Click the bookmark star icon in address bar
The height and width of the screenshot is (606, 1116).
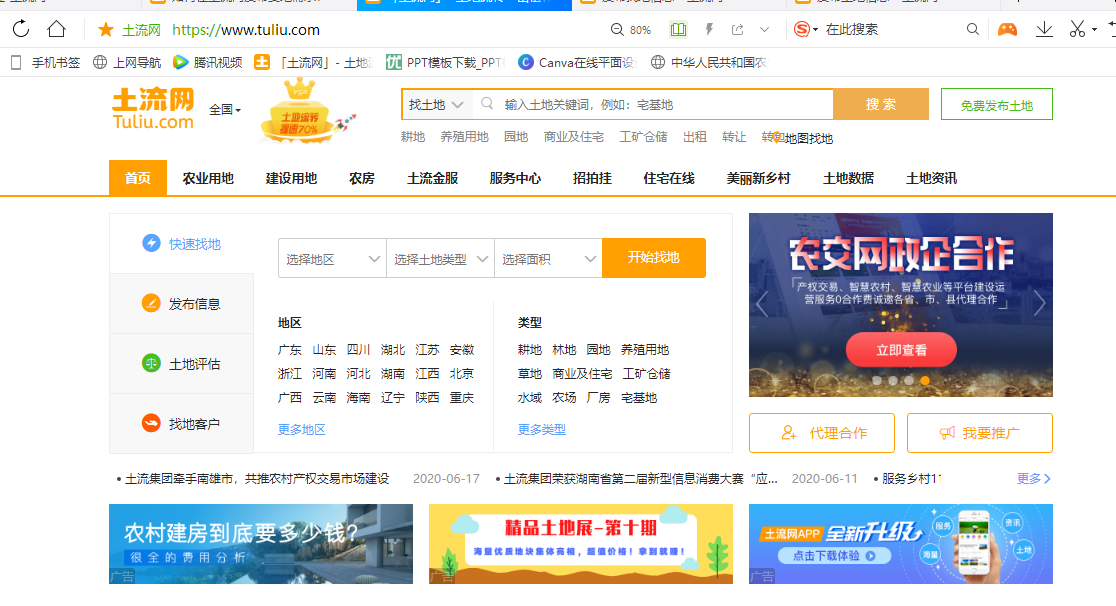(106, 30)
